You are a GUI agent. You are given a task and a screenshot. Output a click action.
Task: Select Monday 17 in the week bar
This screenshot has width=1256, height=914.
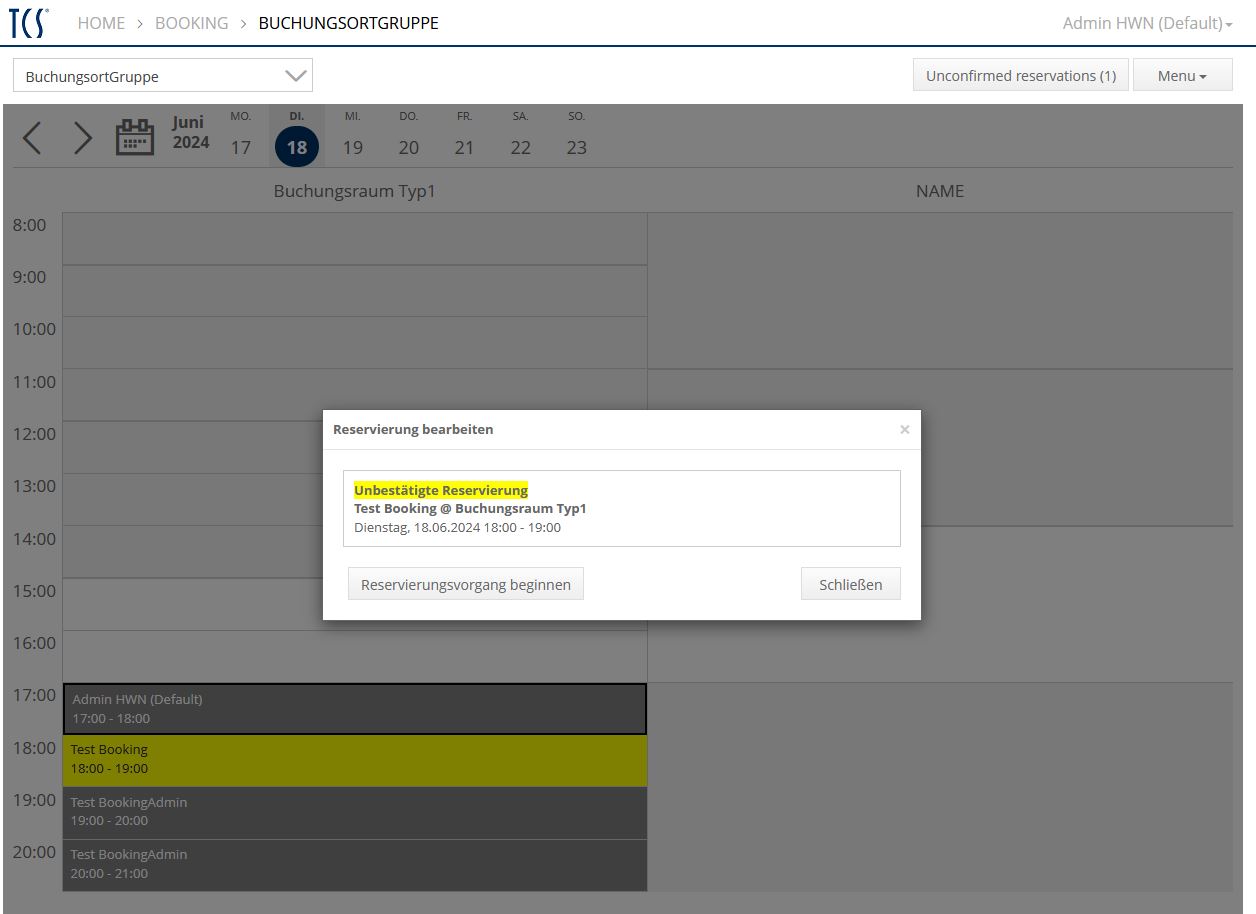pyautogui.click(x=241, y=138)
